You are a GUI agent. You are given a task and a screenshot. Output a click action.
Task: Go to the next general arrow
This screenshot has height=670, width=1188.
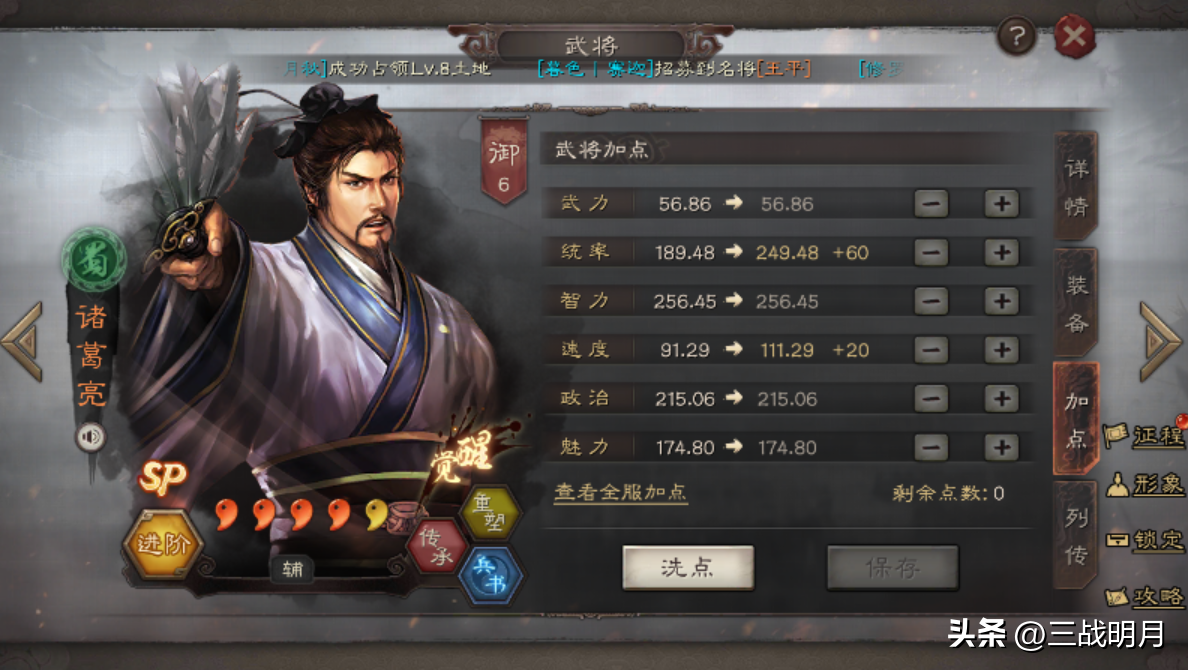1160,341
